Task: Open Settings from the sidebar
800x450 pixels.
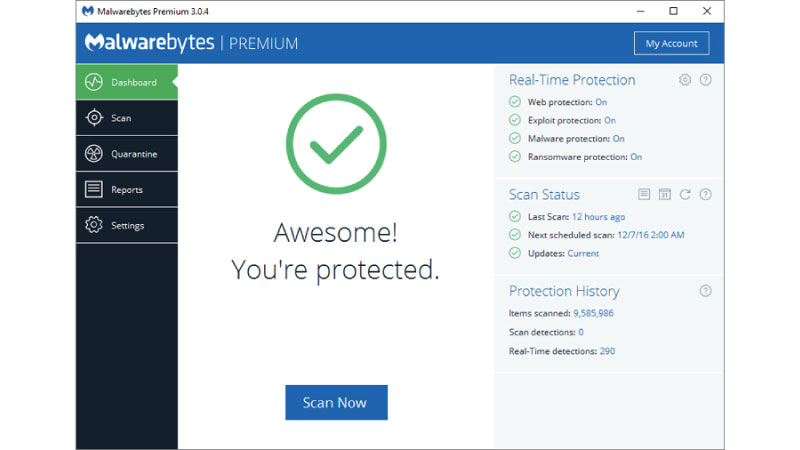Action: [126, 226]
